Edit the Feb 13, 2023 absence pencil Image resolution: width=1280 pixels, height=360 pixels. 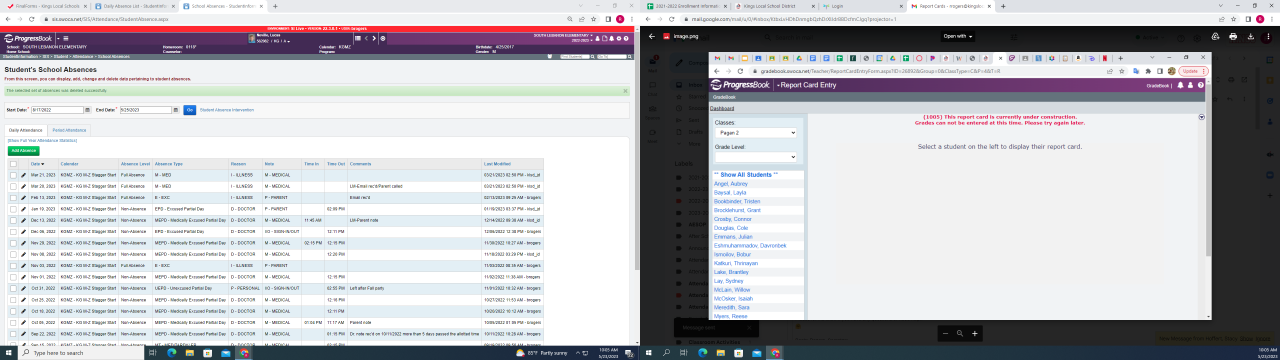click(24, 198)
